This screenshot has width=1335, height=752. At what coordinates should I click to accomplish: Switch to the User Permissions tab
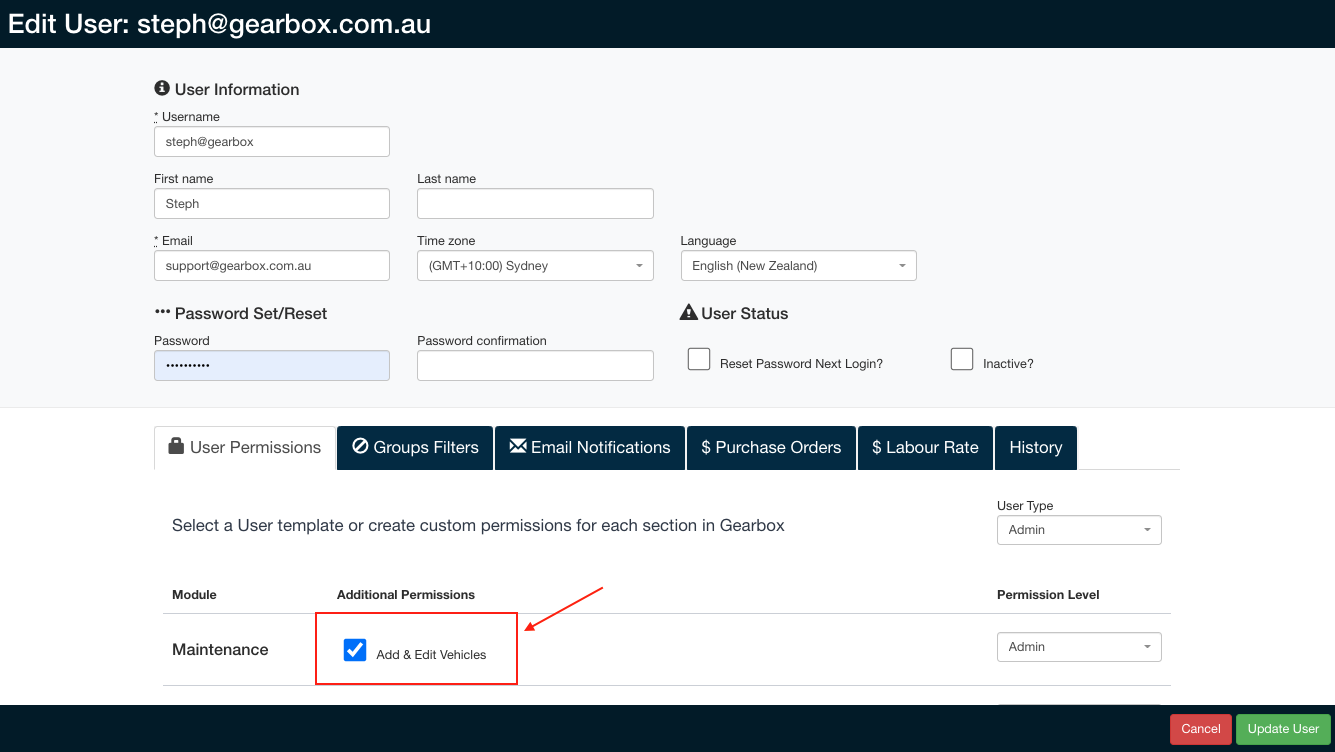pos(245,447)
